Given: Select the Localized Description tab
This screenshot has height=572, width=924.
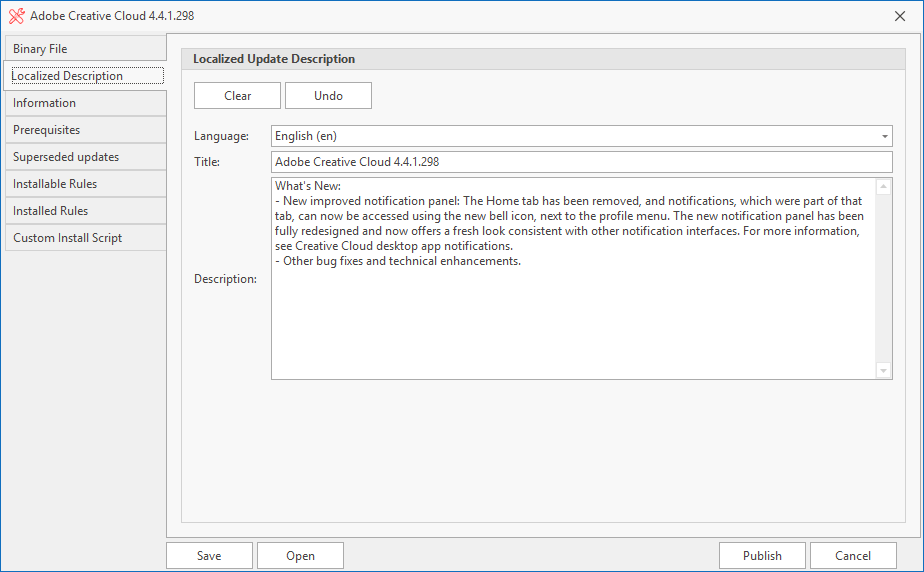Looking at the screenshot, I should tap(85, 75).
